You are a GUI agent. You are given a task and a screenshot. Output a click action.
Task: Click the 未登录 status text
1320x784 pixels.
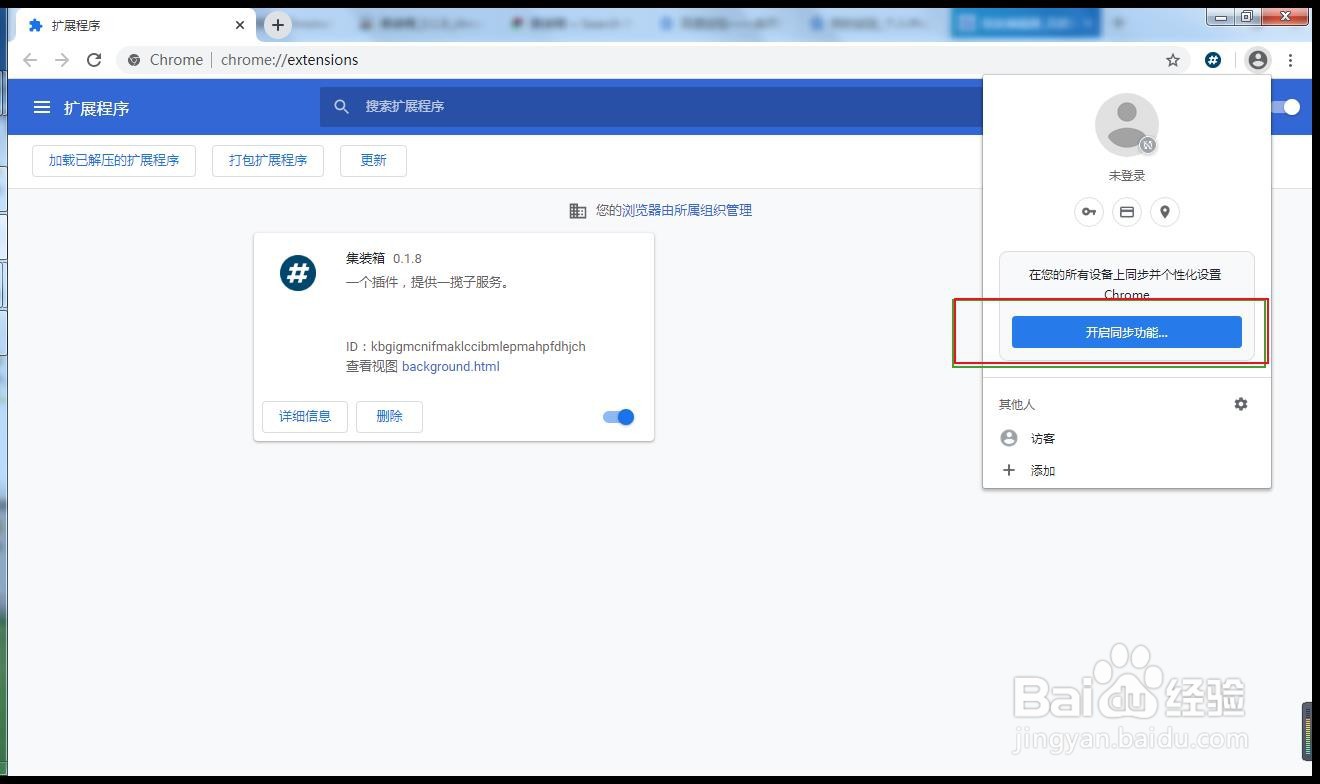[x=1127, y=176]
